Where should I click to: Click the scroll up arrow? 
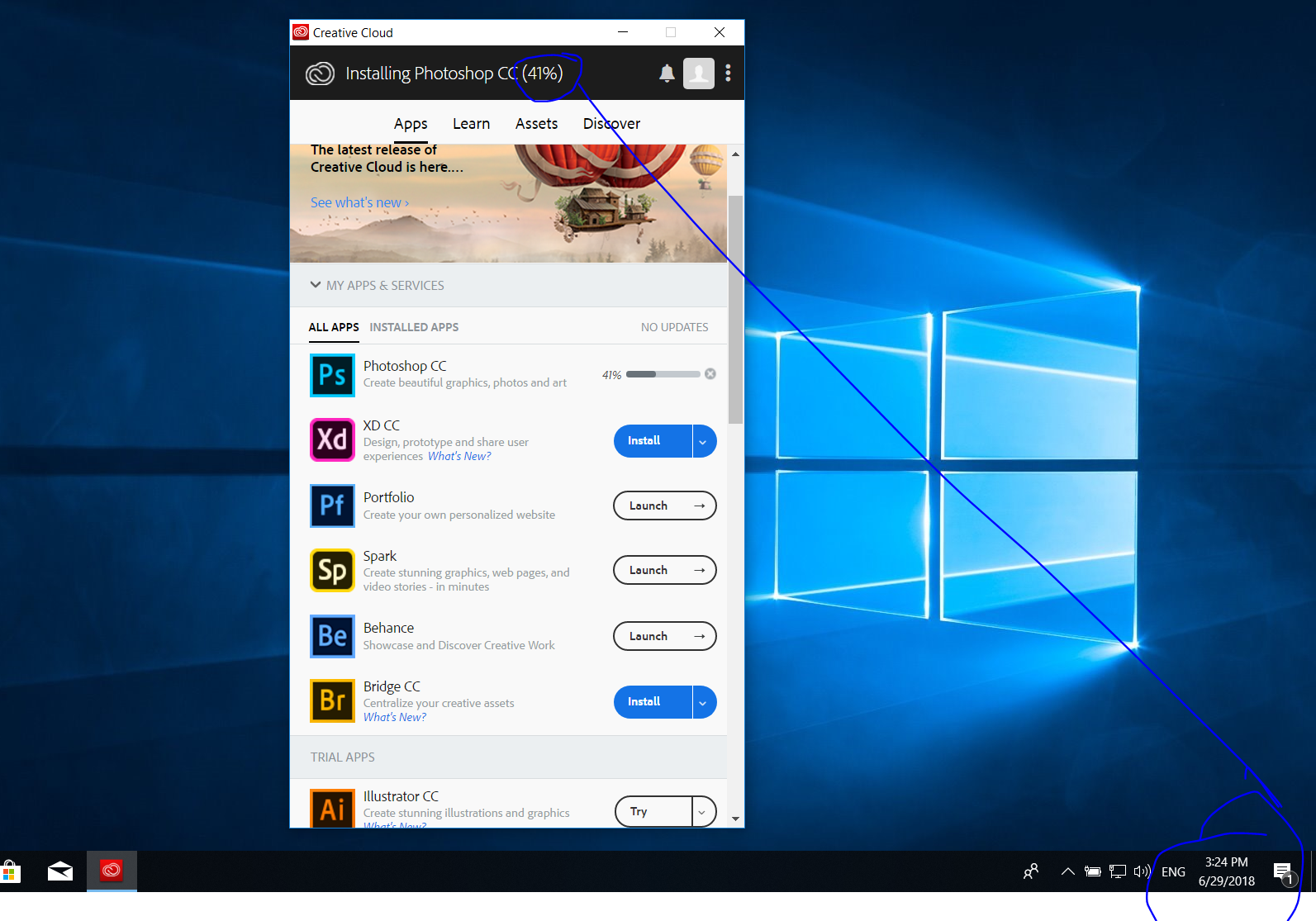[735, 154]
